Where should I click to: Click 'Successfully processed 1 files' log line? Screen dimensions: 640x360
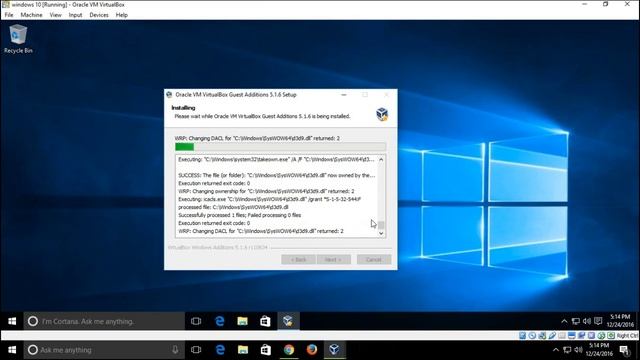240,215
